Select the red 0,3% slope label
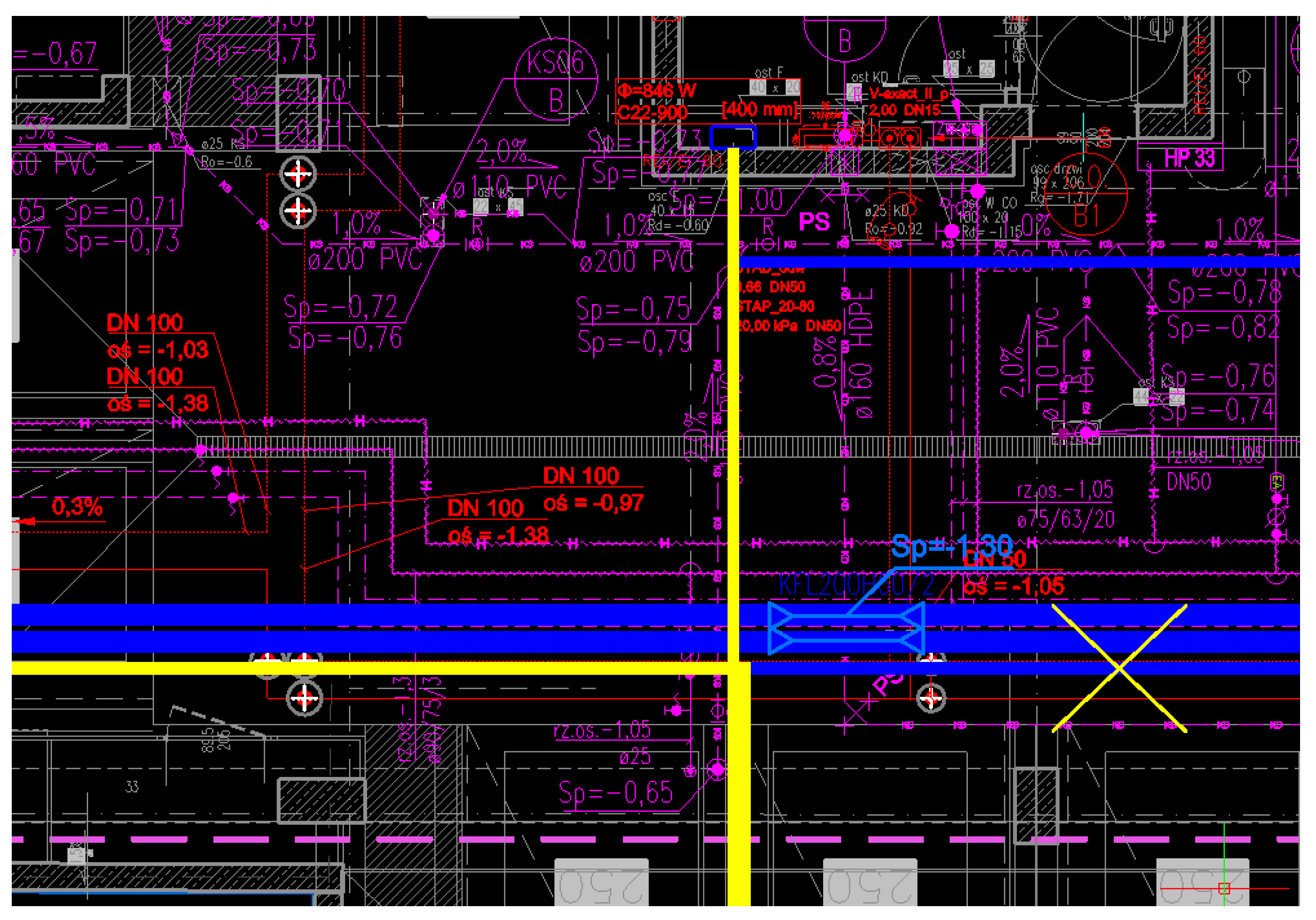The height and width of the screenshot is (920, 1316). tap(77, 507)
